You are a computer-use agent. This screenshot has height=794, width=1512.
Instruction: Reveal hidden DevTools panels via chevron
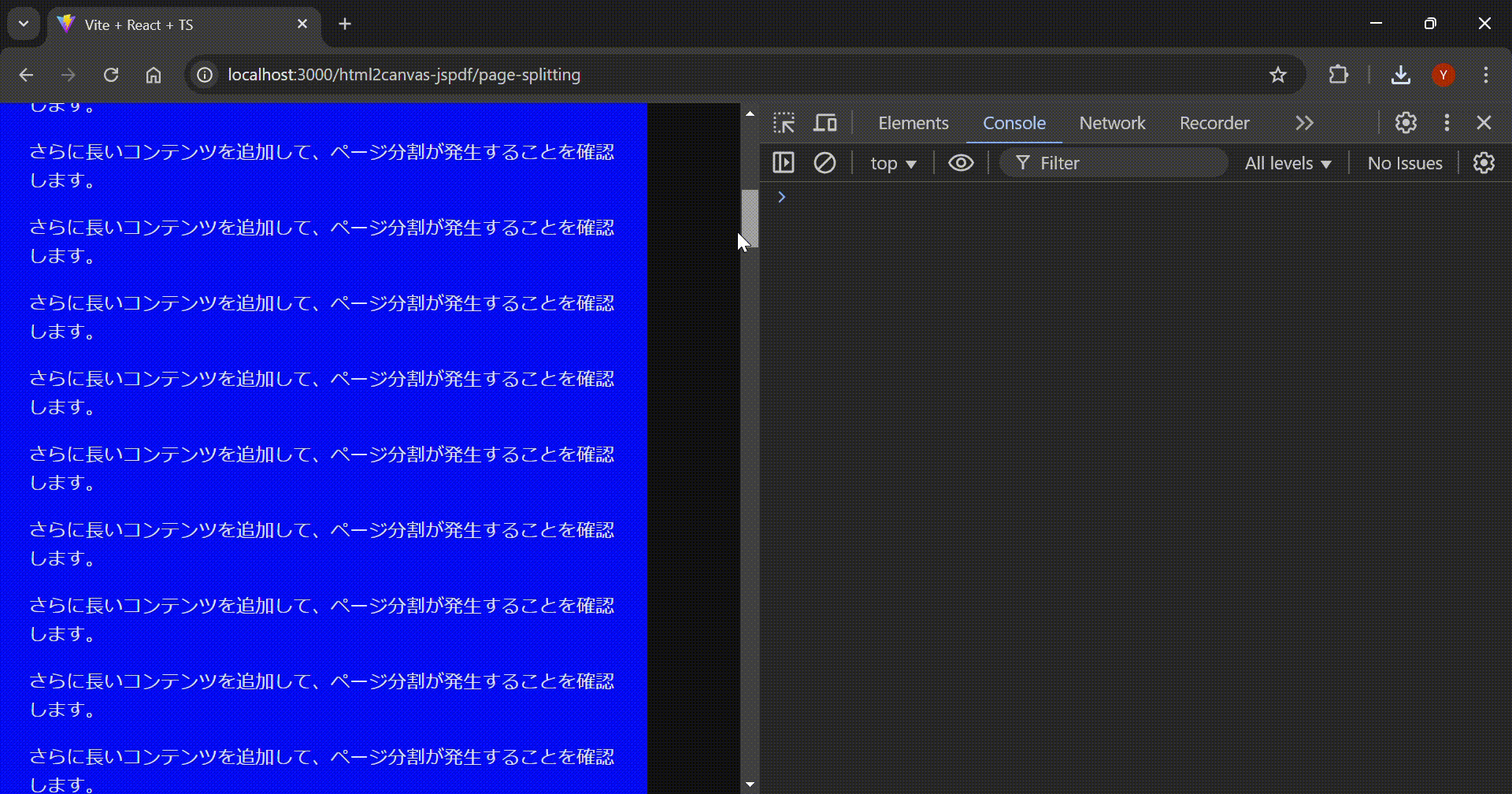(1304, 123)
